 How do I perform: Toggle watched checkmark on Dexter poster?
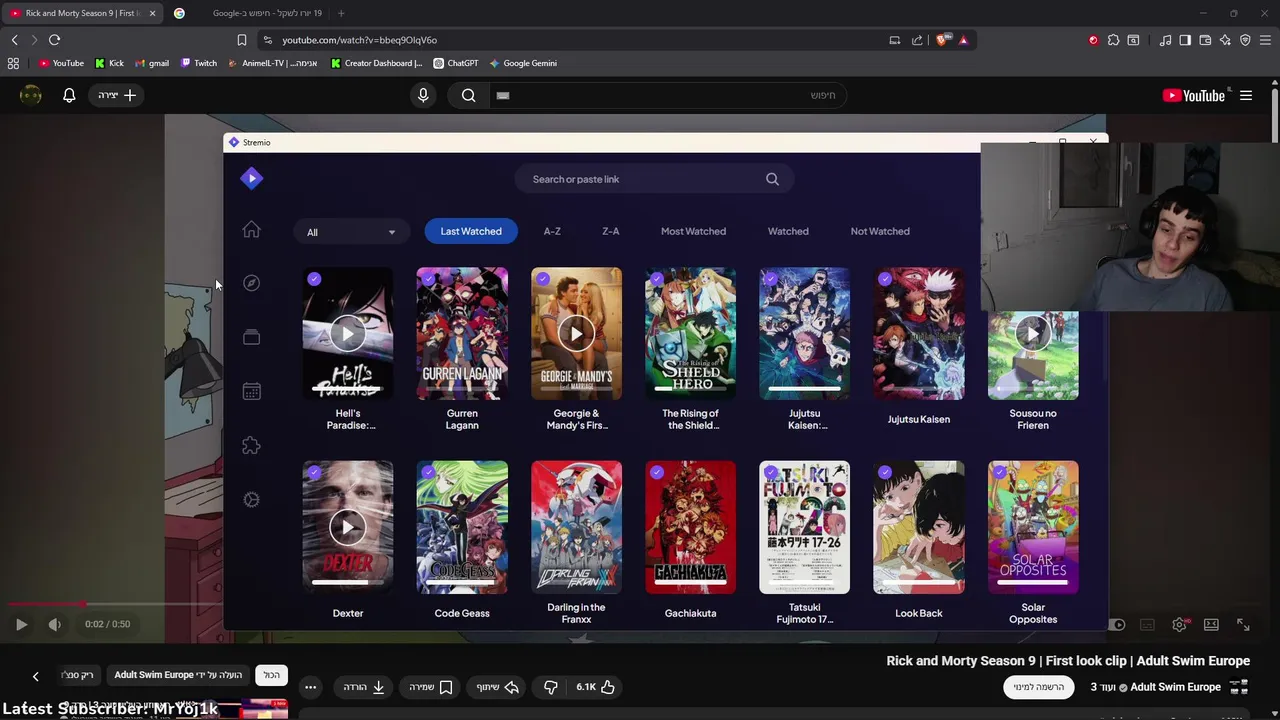[314, 472]
